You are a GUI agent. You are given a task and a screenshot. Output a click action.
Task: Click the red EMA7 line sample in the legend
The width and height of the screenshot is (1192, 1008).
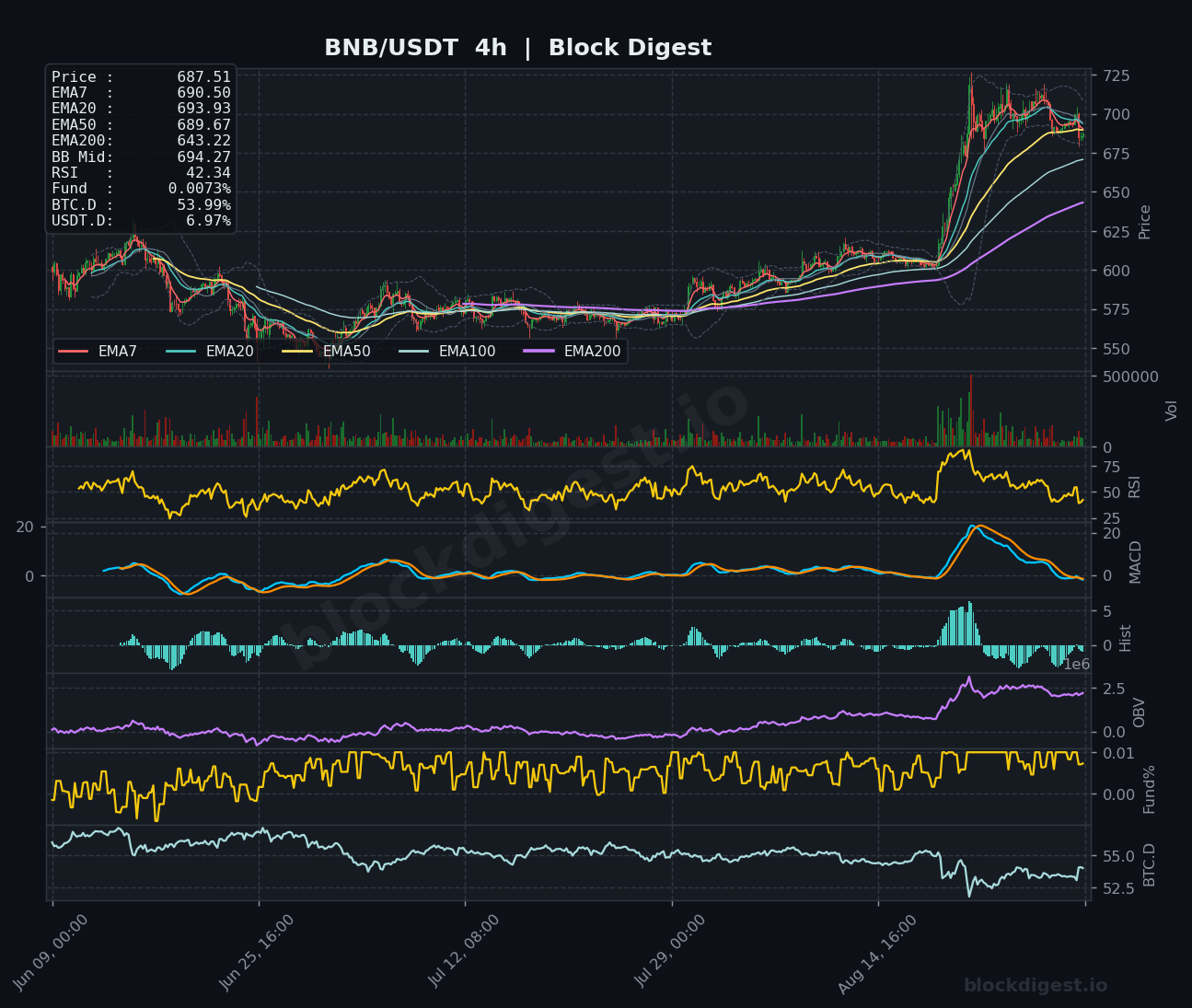[73, 351]
